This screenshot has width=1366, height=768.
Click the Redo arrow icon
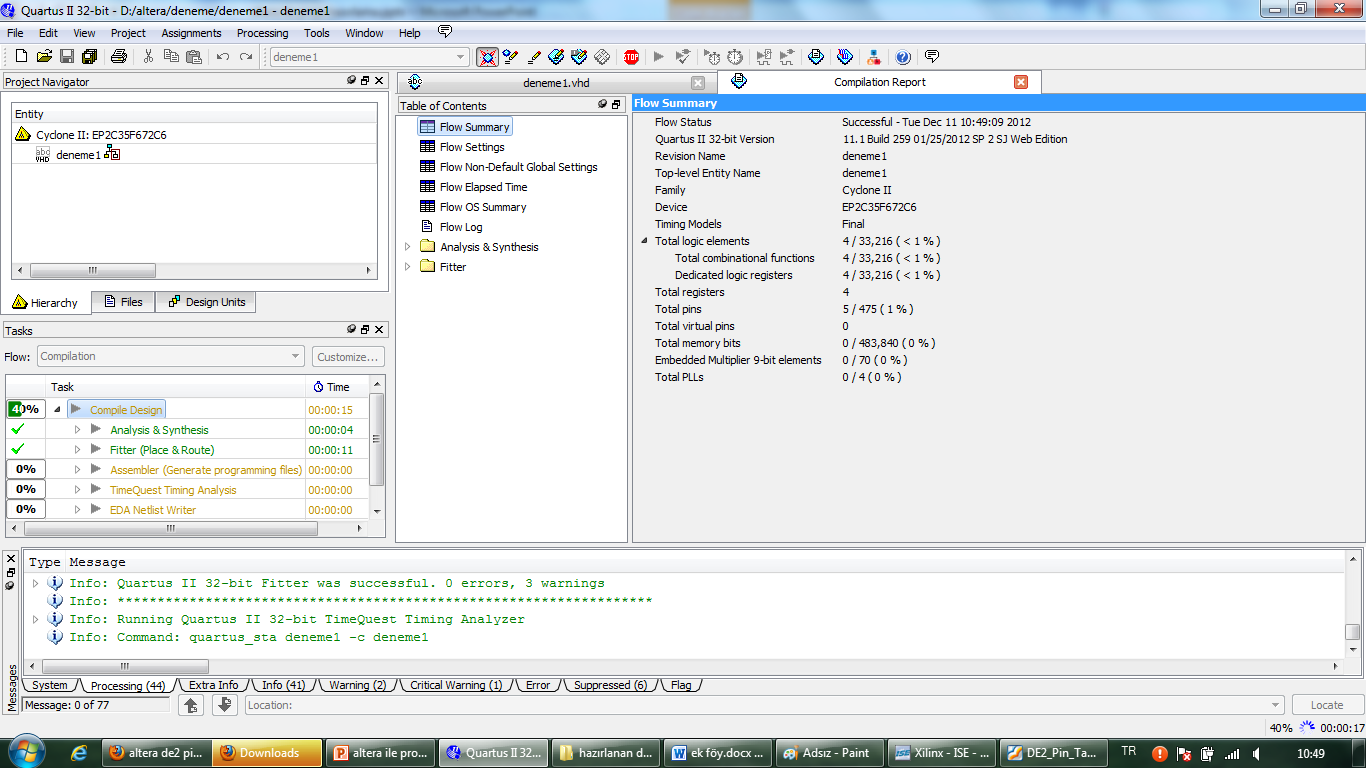[246, 57]
